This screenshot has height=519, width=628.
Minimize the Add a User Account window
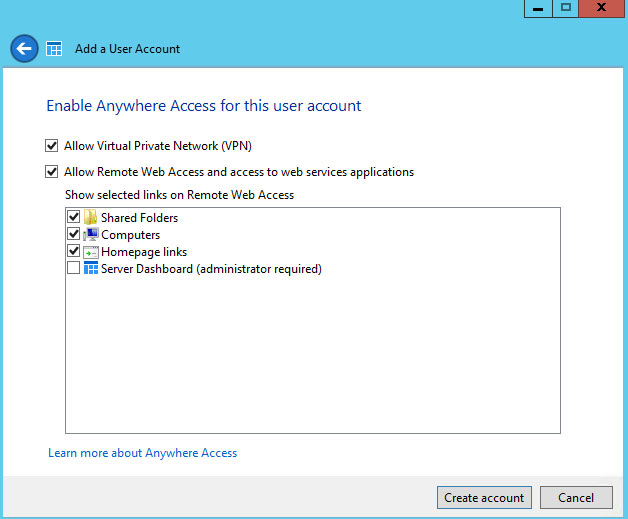(539, 7)
